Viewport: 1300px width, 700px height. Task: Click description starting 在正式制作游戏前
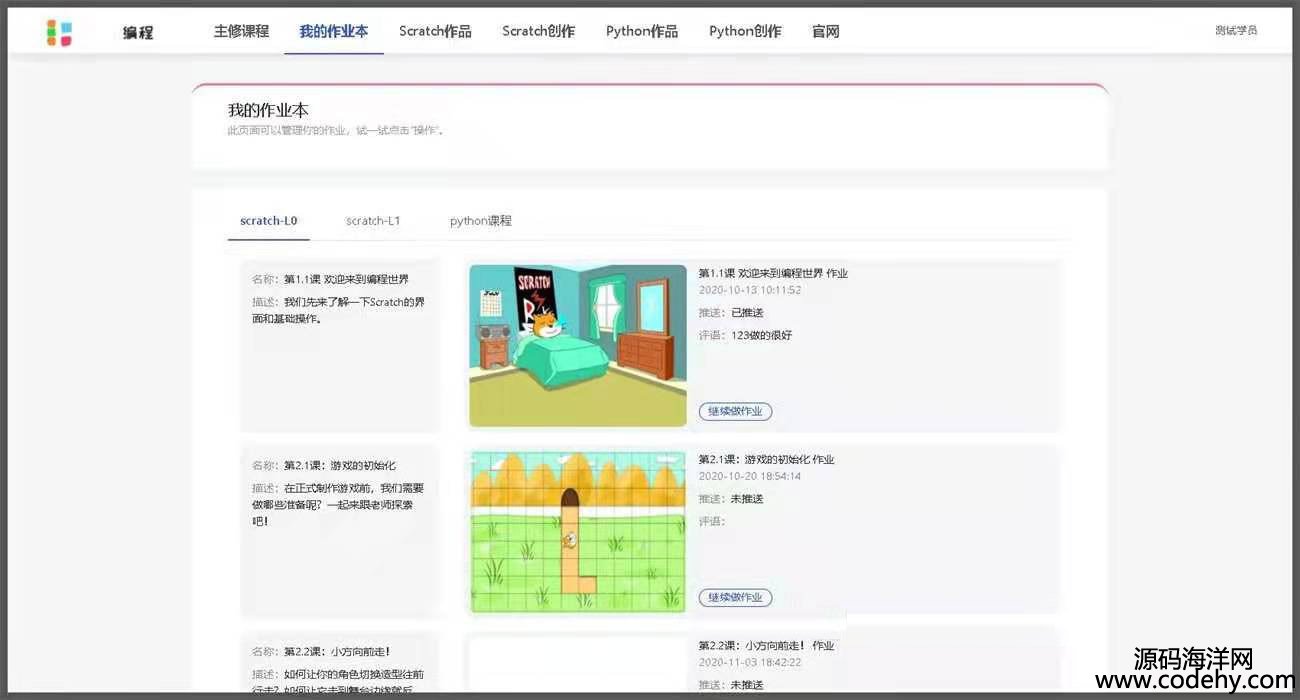tap(339, 505)
